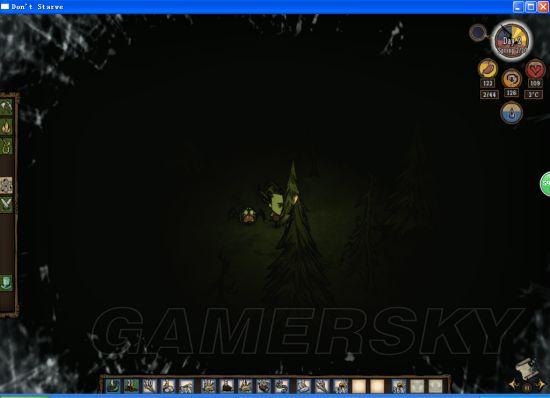The width and height of the screenshot is (550, 398).
Task: Maximize the Don't Starve window
Action: [531, 7]
